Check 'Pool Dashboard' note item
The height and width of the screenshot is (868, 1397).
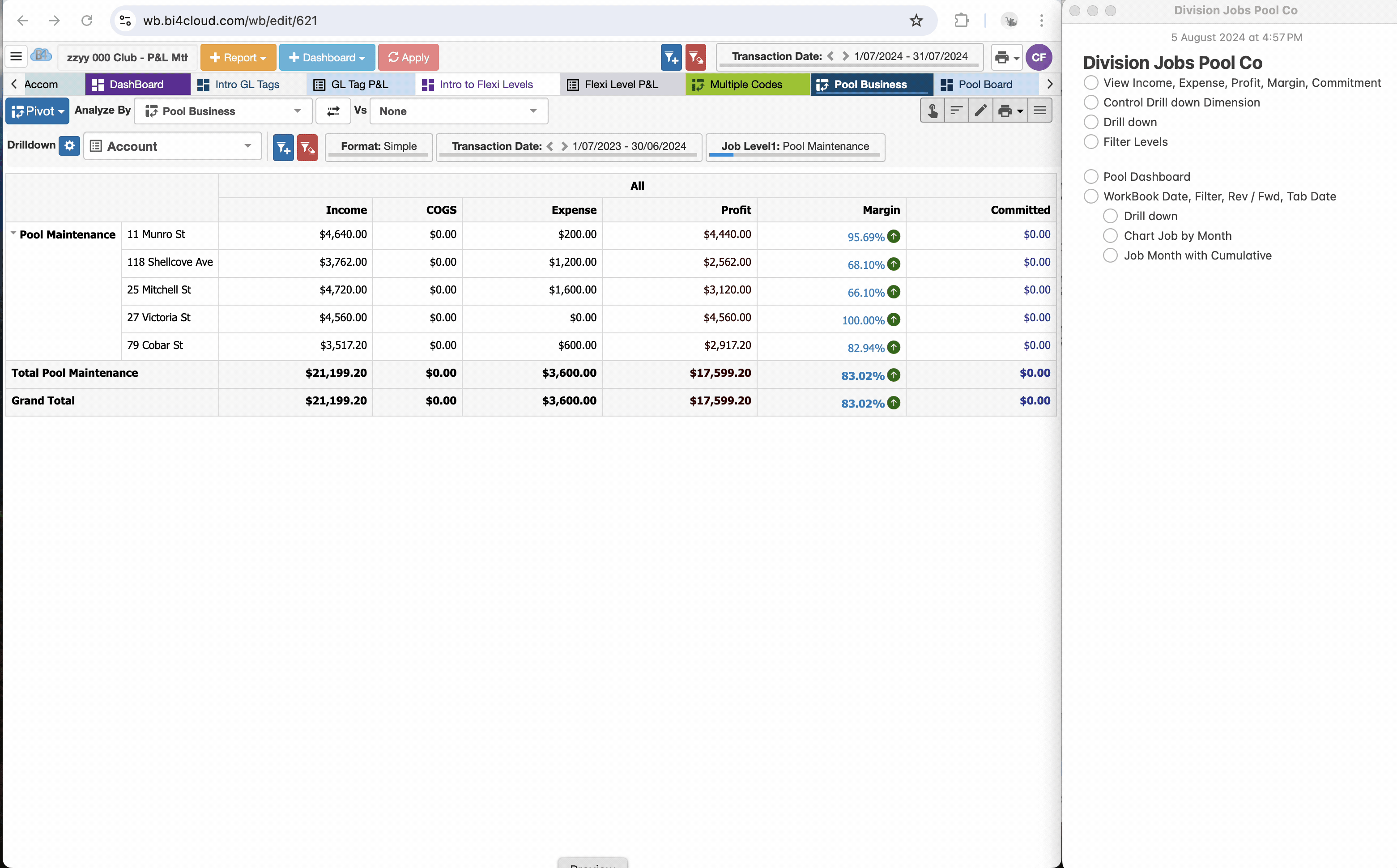[x=1090, y=176]
